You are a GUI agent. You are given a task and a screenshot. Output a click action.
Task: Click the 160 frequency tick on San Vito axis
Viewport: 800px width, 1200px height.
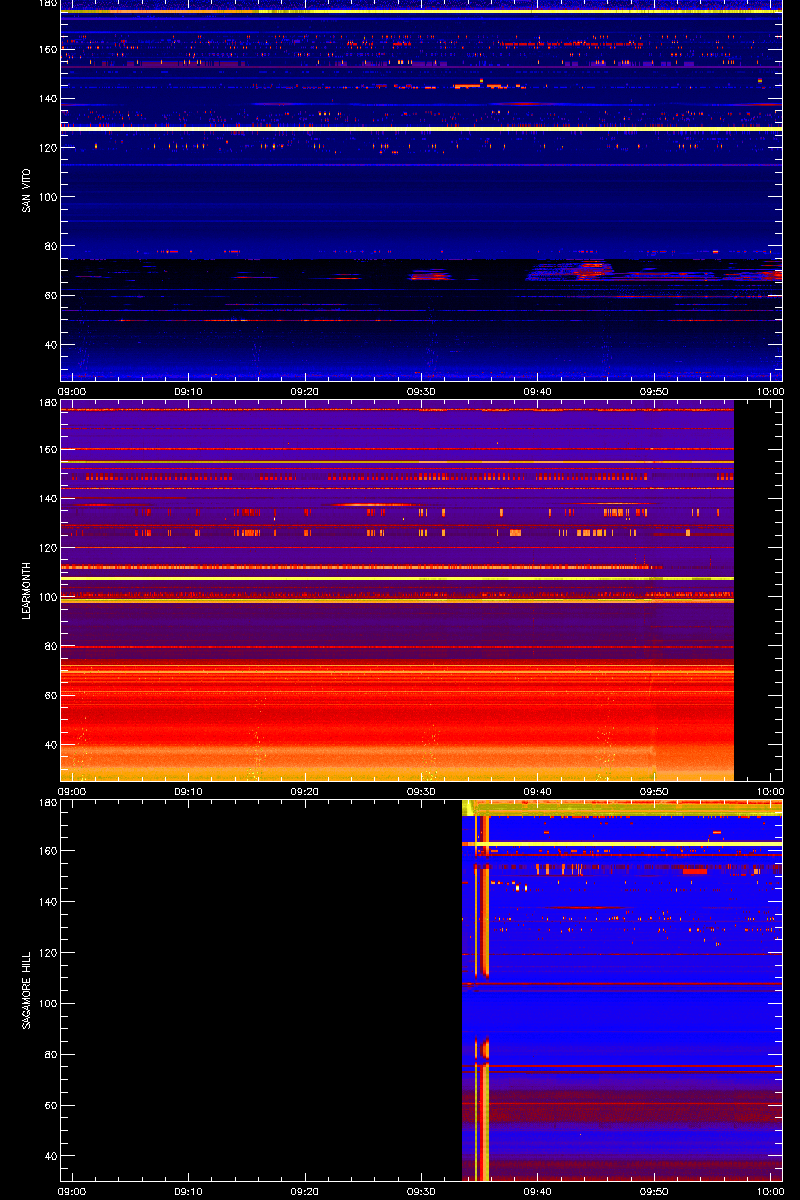46,50
